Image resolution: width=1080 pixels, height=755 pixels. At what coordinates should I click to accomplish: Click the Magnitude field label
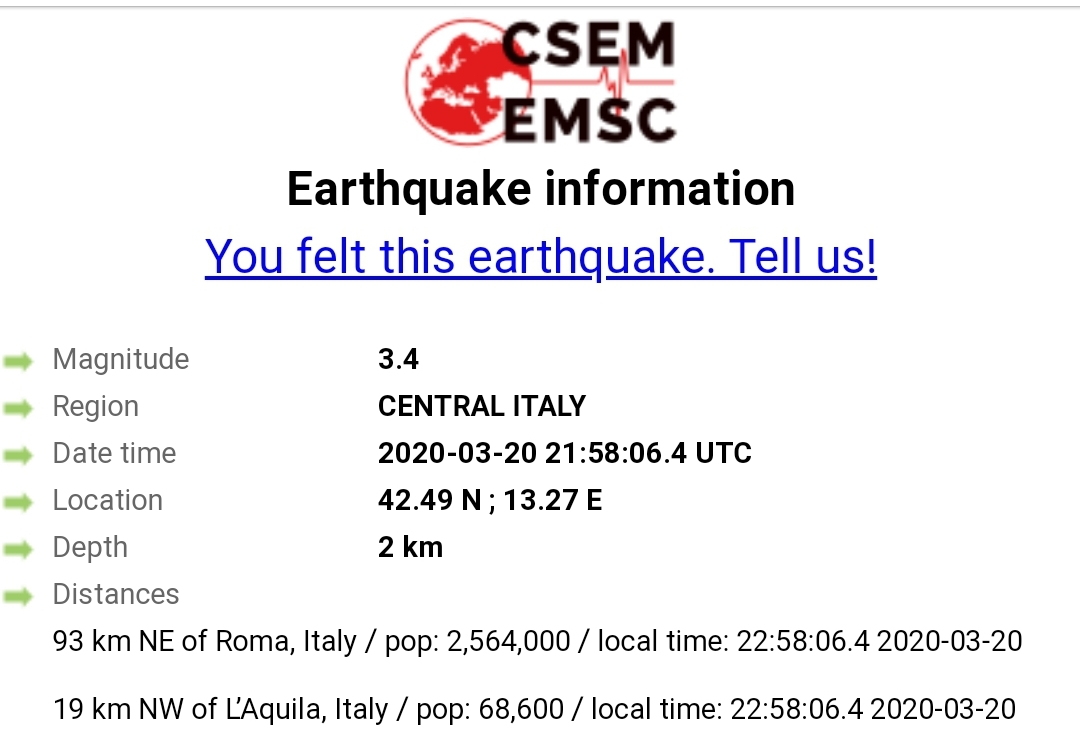[x=120, y=359]
